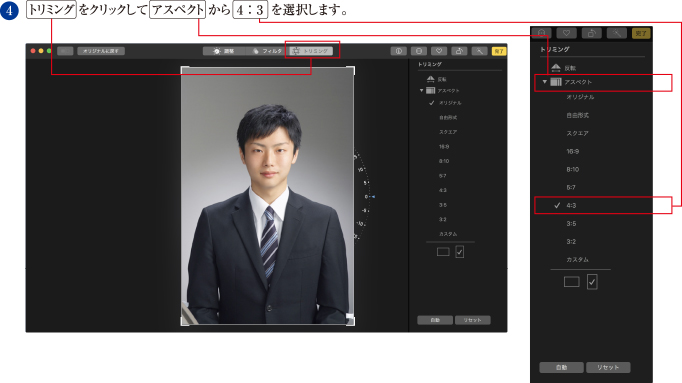Click bottom-right crop handle of the photo
The image size is (682, 383).
[351, 321]
